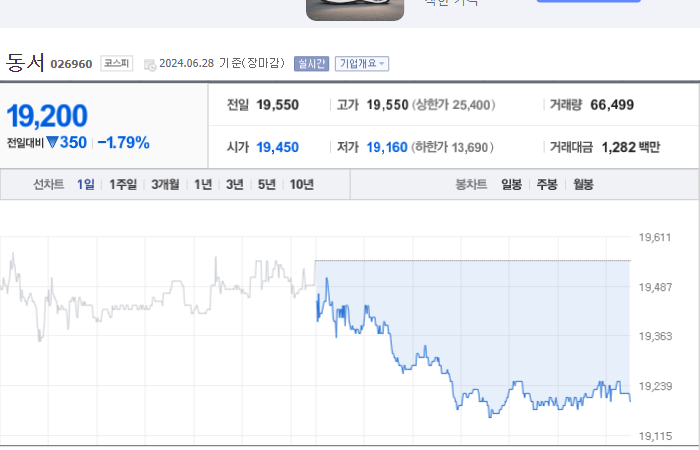The height and width of the screenshot is (450, 700).
Task: Click the ad thumbnail image at top
Action: [x=355, y=10]
